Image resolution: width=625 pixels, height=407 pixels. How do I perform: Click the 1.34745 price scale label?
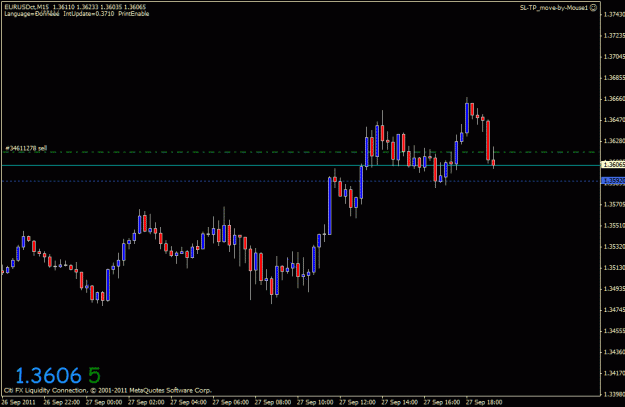pyautogui.click(x=614, y=310)
